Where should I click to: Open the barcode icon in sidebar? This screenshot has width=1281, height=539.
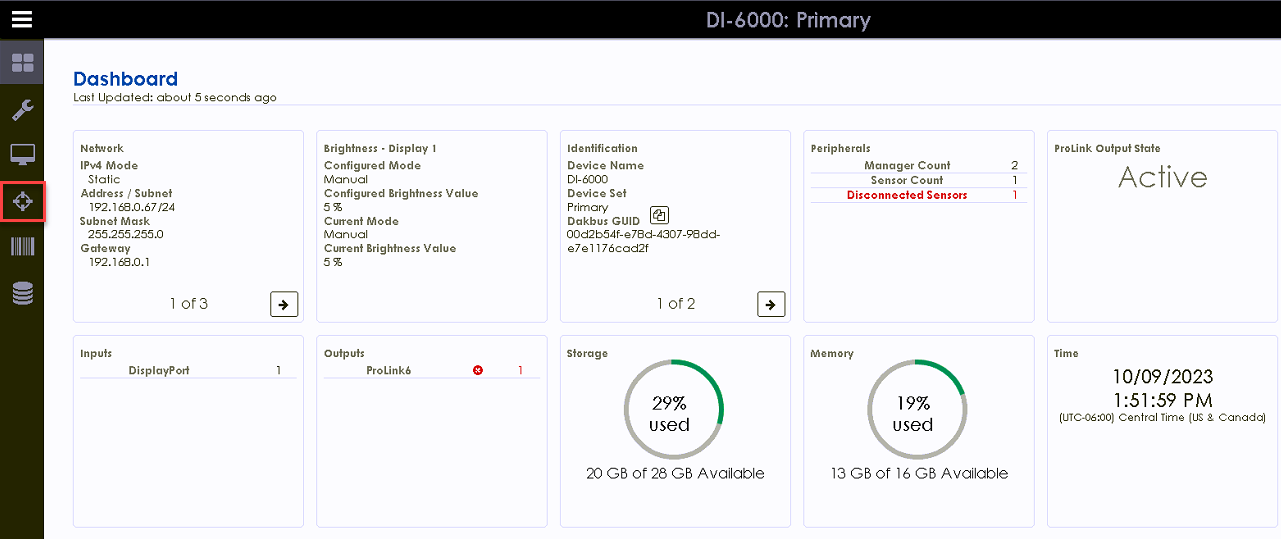[x=22, y=247]
